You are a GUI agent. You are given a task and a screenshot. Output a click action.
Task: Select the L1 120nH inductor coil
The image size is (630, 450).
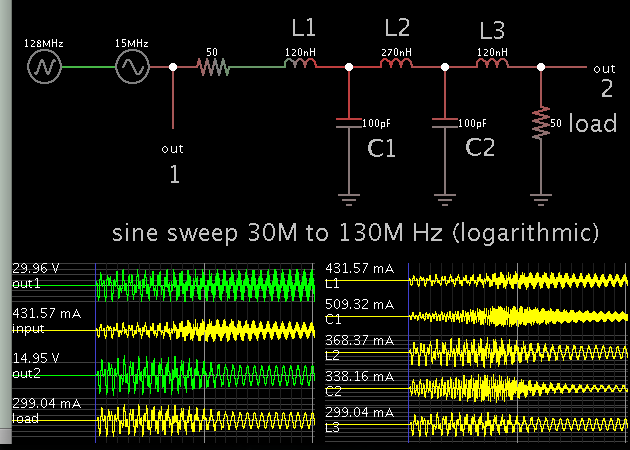pyautogui.click(x=301, y=63)
